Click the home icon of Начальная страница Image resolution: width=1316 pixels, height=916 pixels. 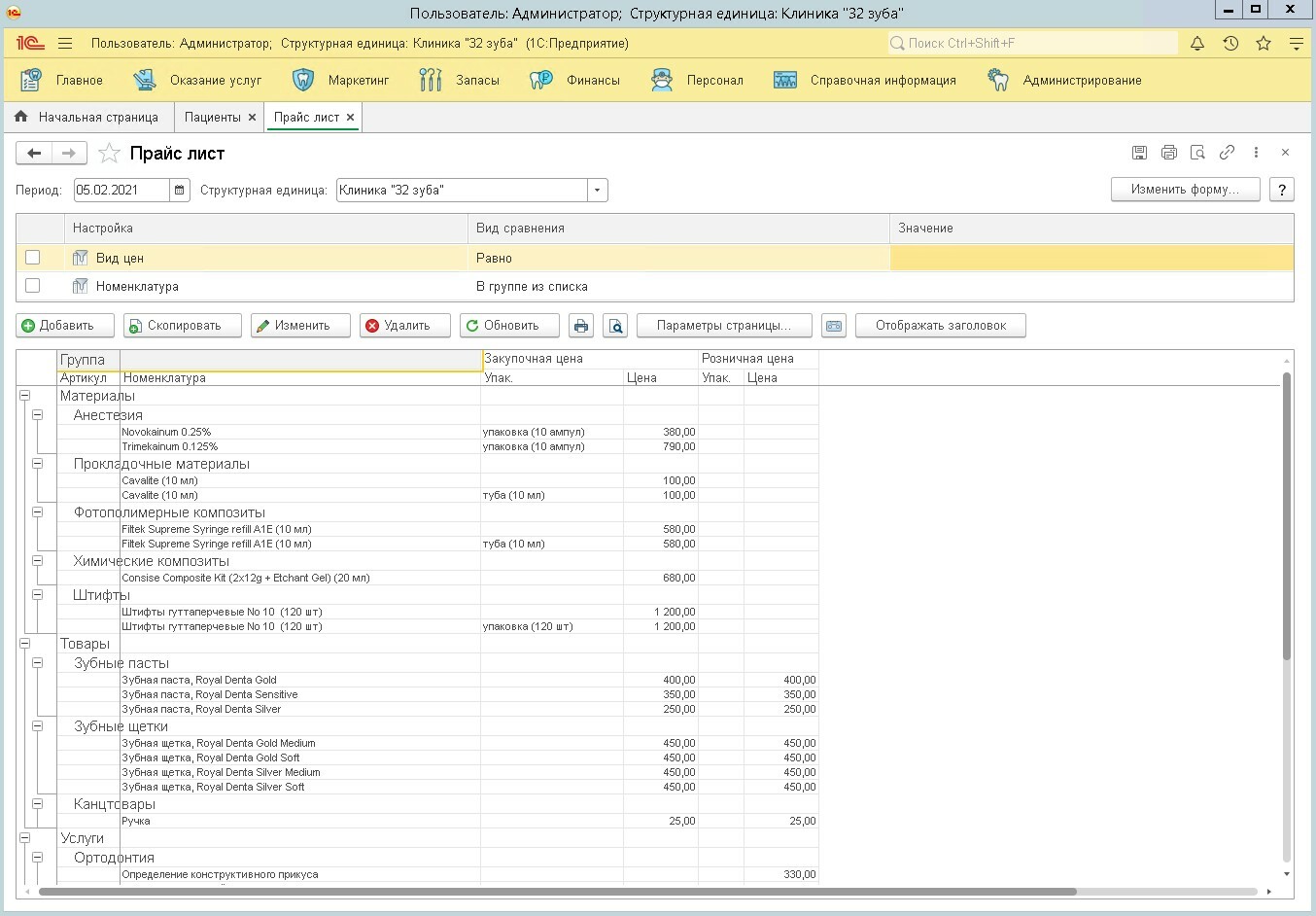coord(21,117)
